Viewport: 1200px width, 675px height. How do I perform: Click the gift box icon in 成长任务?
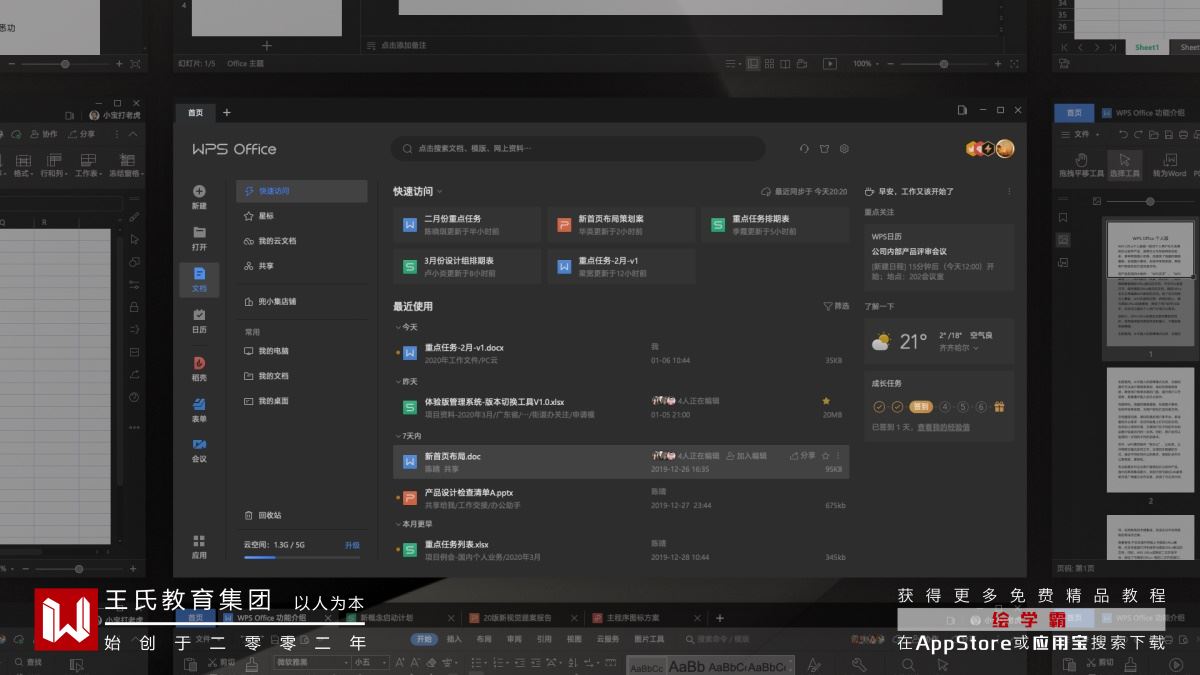point(999,407)
